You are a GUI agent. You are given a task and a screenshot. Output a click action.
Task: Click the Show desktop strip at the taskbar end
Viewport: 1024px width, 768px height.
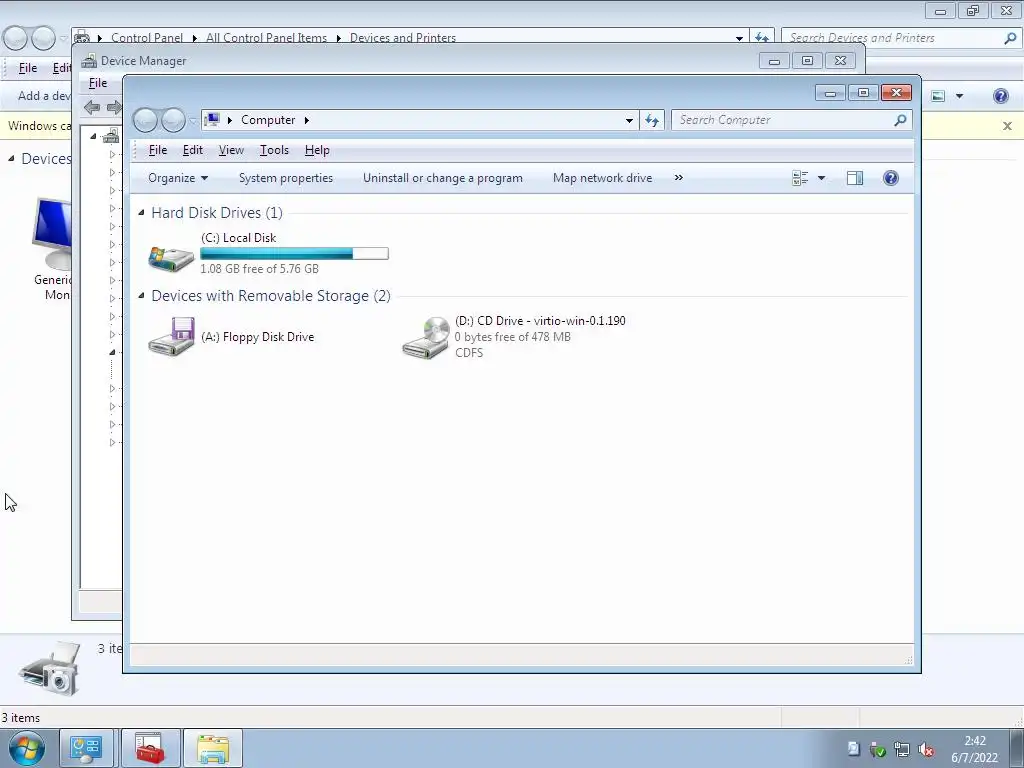tap(1016, 748)
